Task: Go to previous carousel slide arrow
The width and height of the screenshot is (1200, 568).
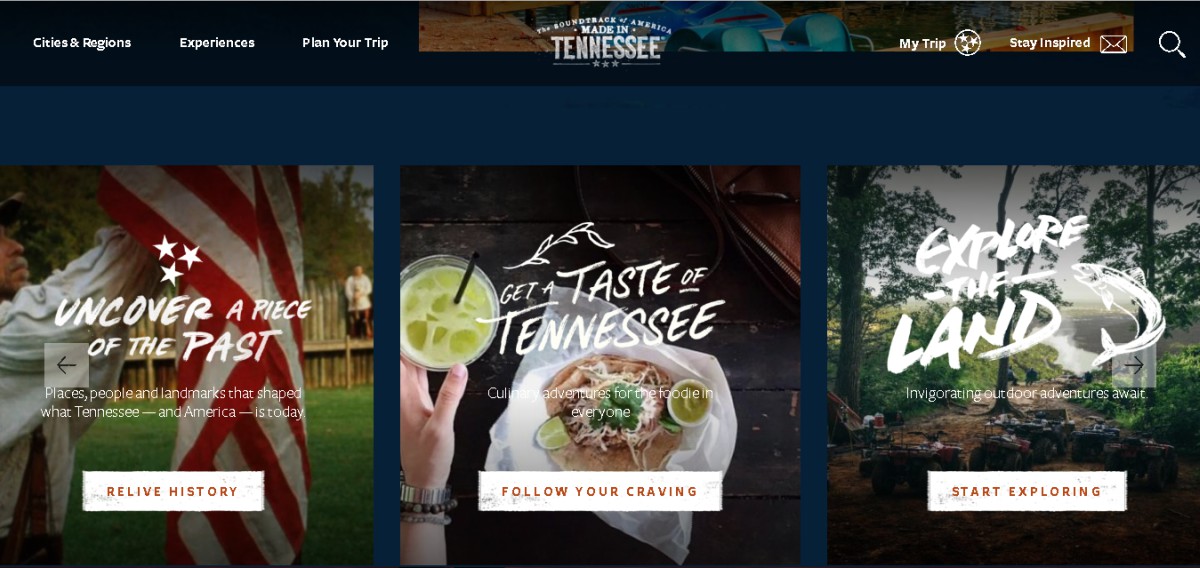Action: click(x=66, y=365)
